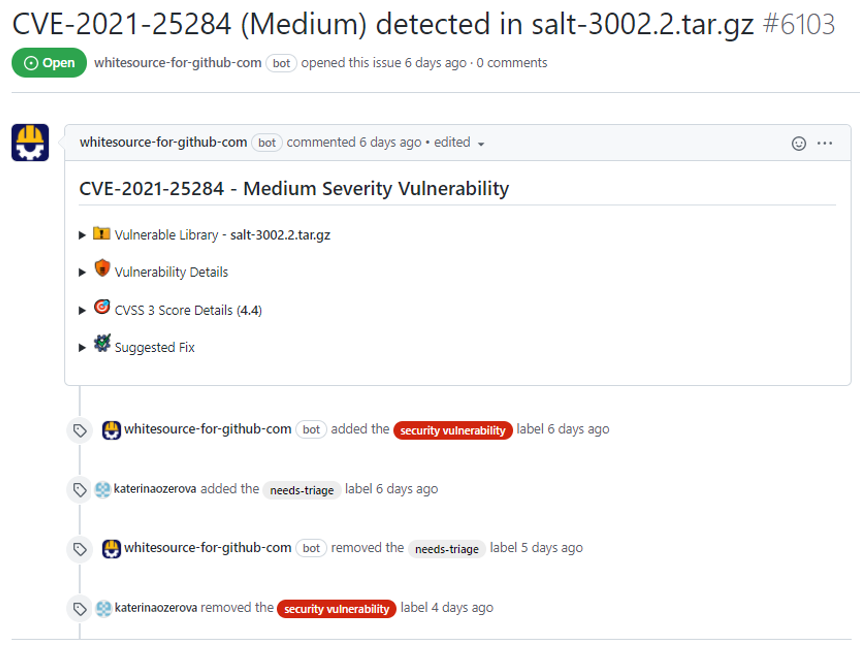The image size is (860, 649).
Task: Click the green Open status badge
Action: coord(49,63)
